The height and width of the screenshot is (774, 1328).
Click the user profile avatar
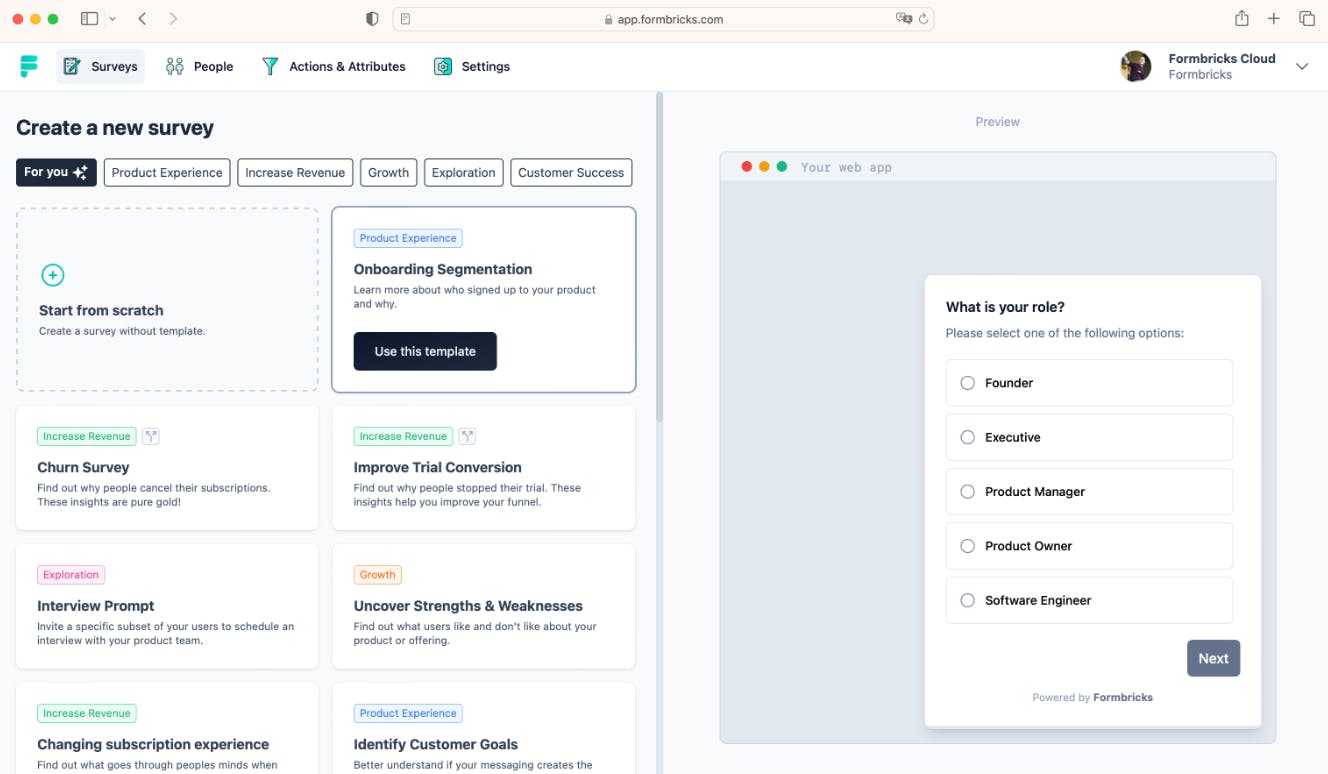(x=1136, y=67)
